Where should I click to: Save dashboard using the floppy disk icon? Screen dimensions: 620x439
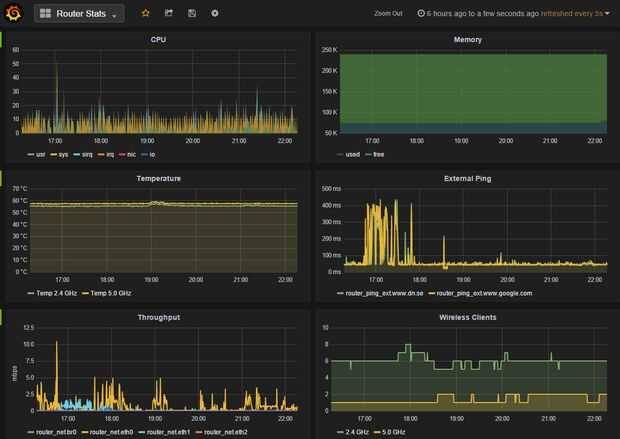192,13
